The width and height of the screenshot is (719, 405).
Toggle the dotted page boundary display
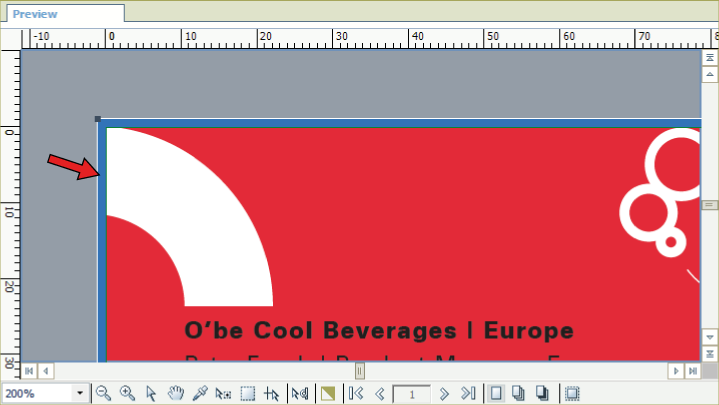pyautogui.click(x=572, y=394)
